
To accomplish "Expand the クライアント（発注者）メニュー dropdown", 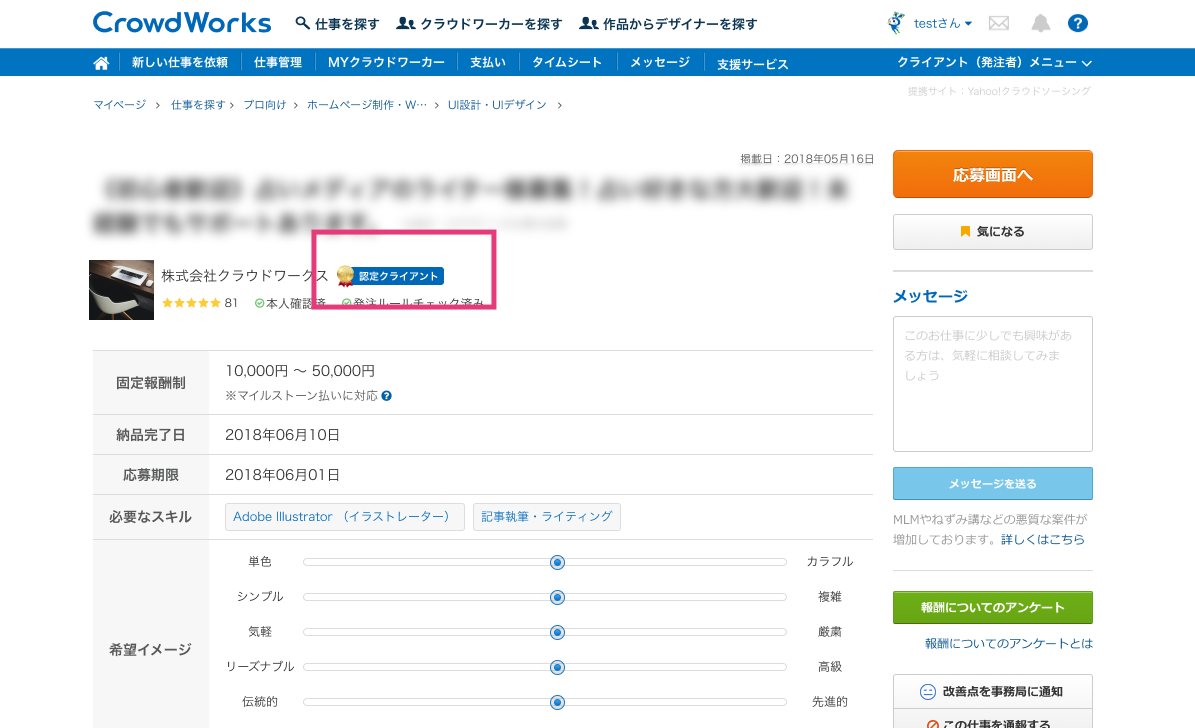I will (993, 62).
